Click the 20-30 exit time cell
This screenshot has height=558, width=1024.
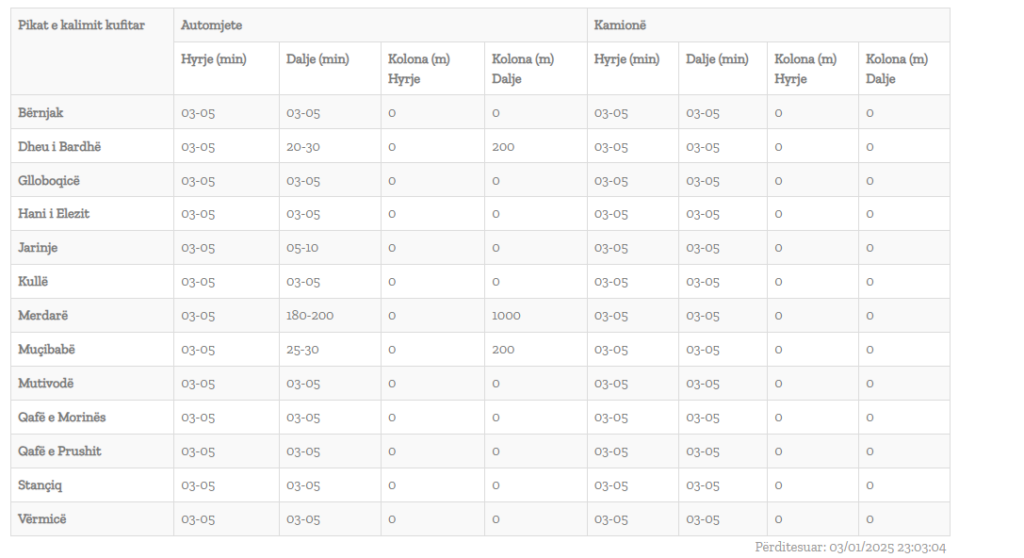pos(303,146)
